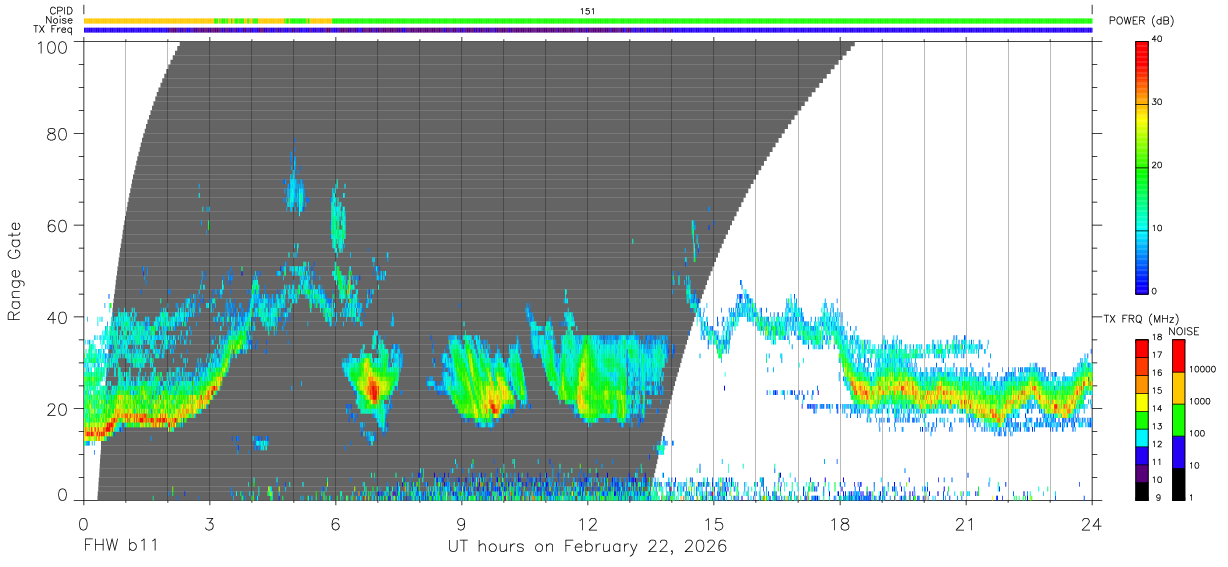
Task: Click y-axis tick label 60
Action: click(x=59, y=226)
